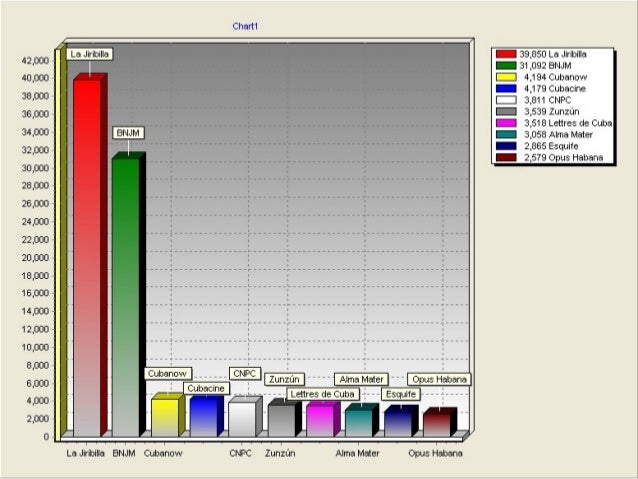
Task: Click the Opus Habana data label box
Action: 439,379
